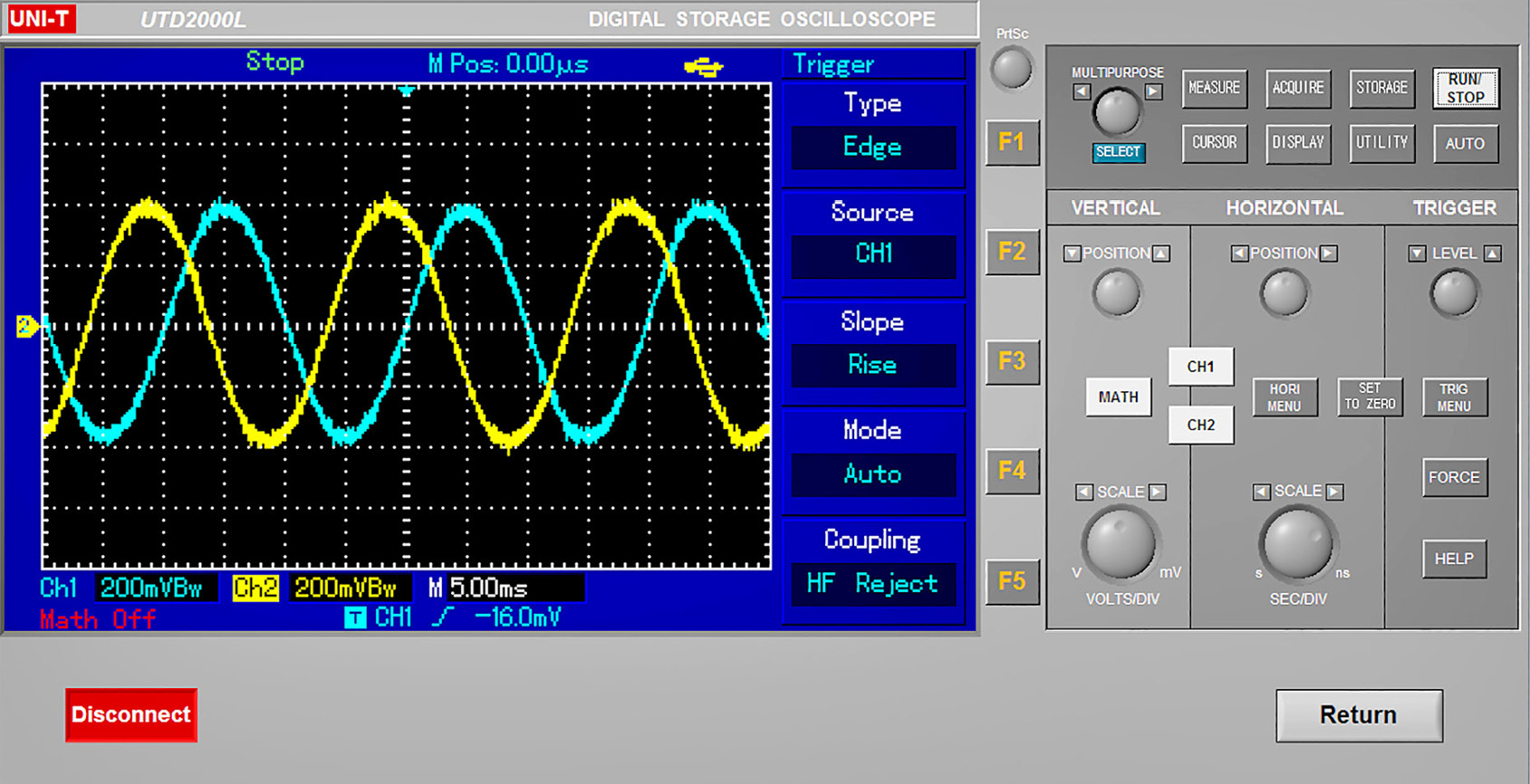Click the trigger level up arrow
This screenshot has width=1530, height=784.
coord(1492,253)
